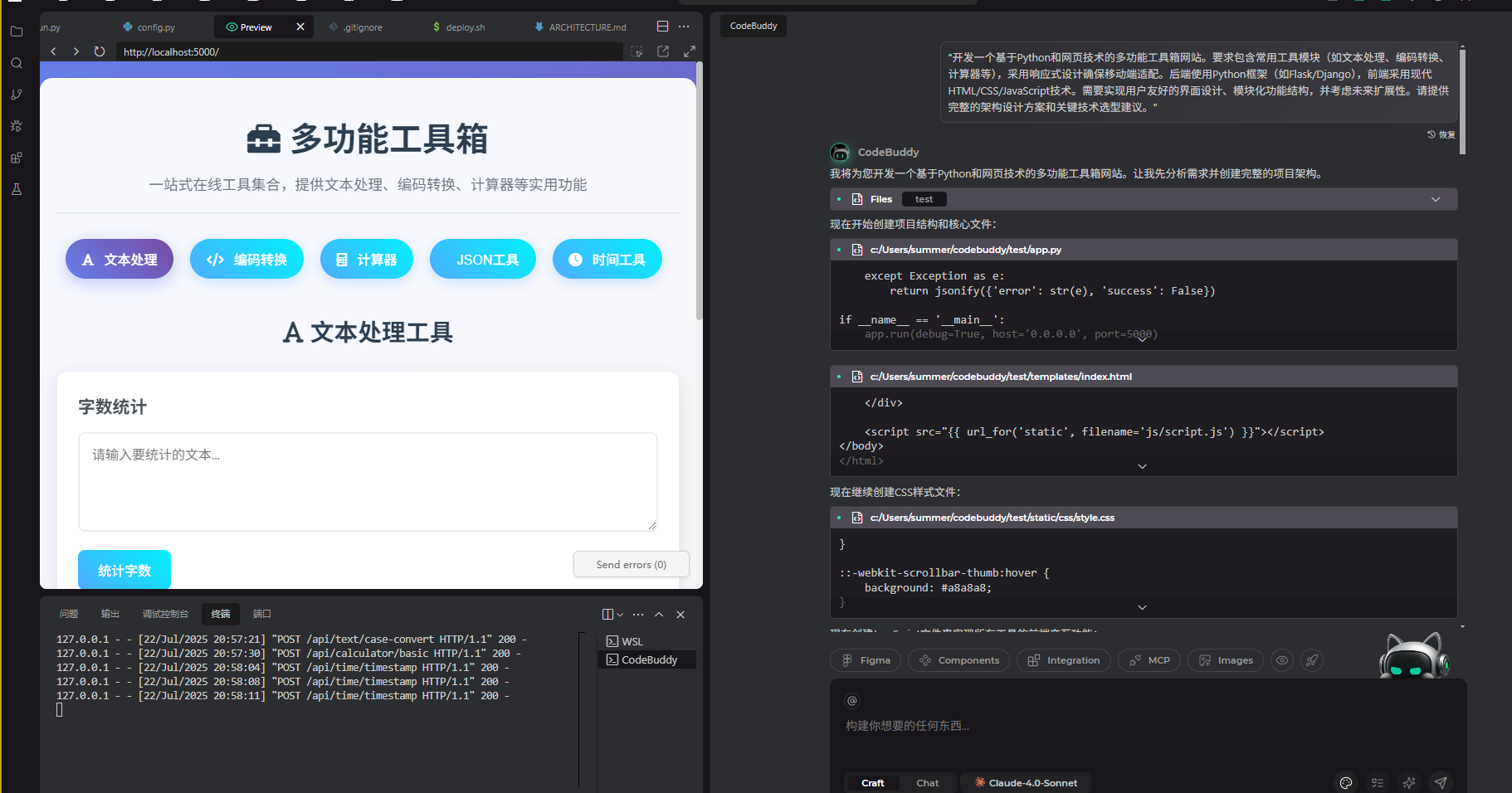The height and width of the screenshot is (793, 1512).
Task: Open the 端口 panel tab
Action: (x=262, y=614)
